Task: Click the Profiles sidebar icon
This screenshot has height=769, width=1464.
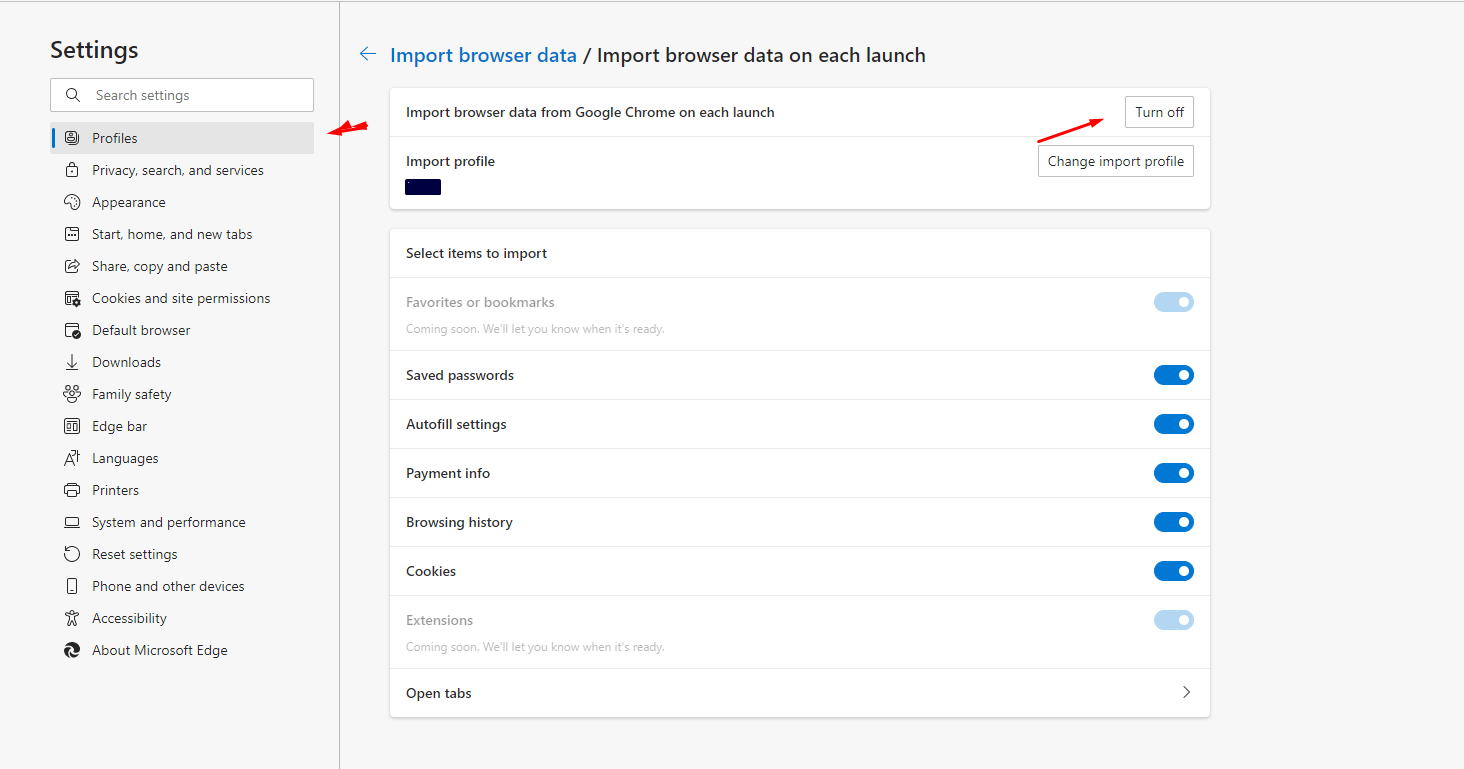Action: click(71, 138)
